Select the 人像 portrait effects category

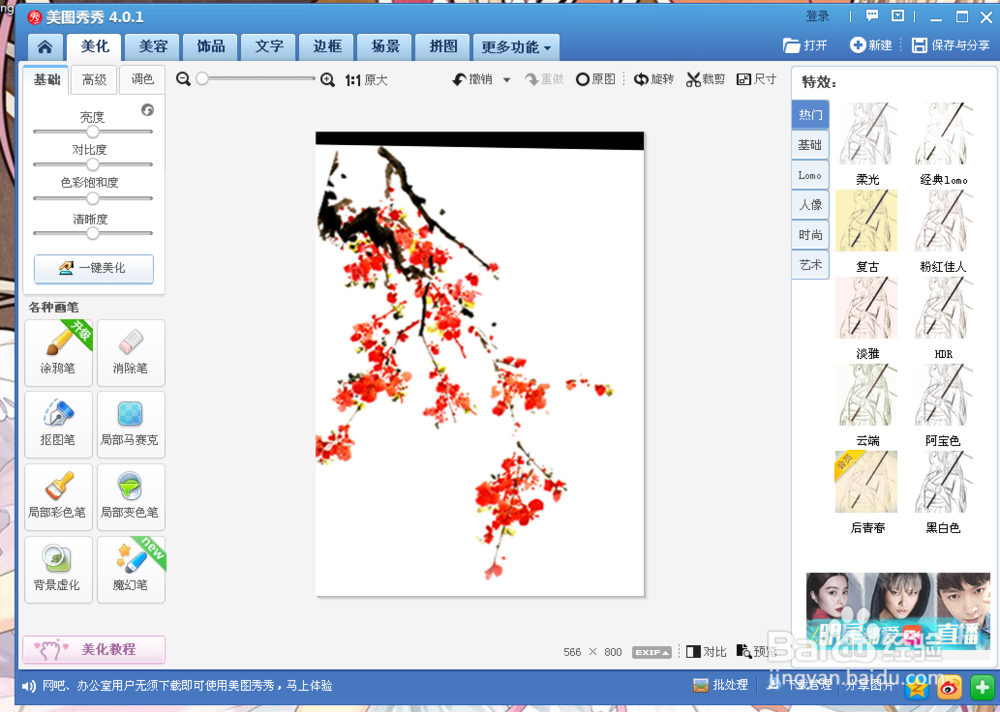tap(811, 205)
